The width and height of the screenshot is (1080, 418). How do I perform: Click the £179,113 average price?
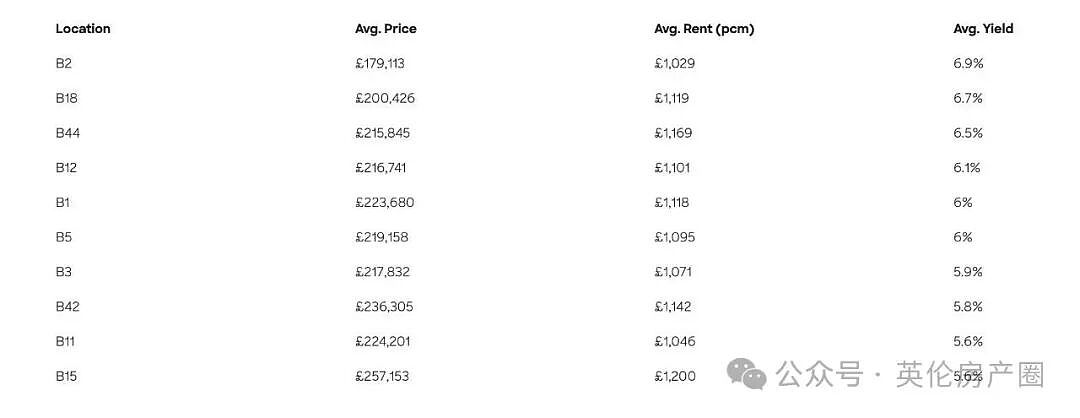click(x=380, y=63)
